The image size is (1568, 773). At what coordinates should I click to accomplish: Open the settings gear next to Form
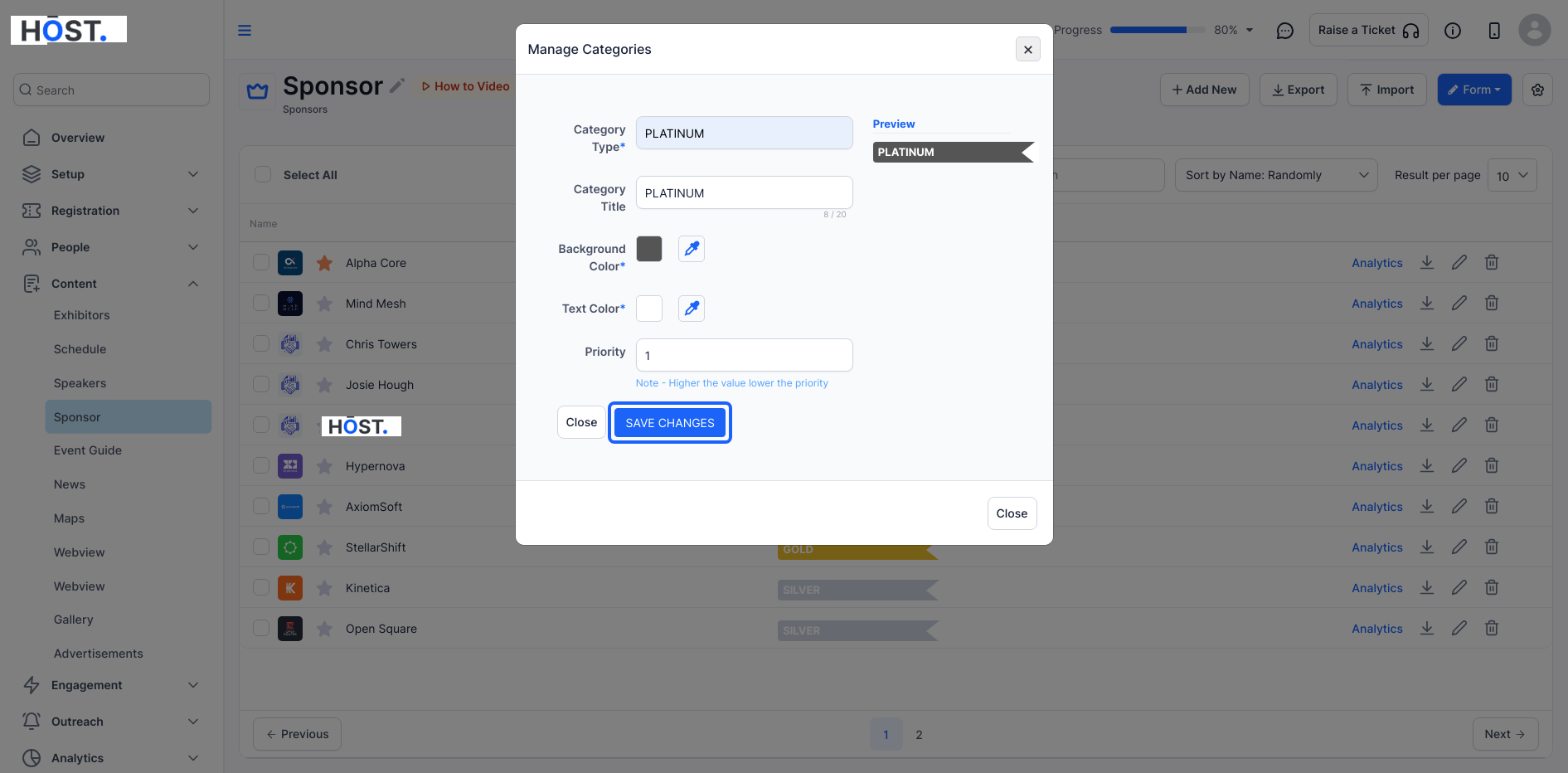[x=1538, y=90]
